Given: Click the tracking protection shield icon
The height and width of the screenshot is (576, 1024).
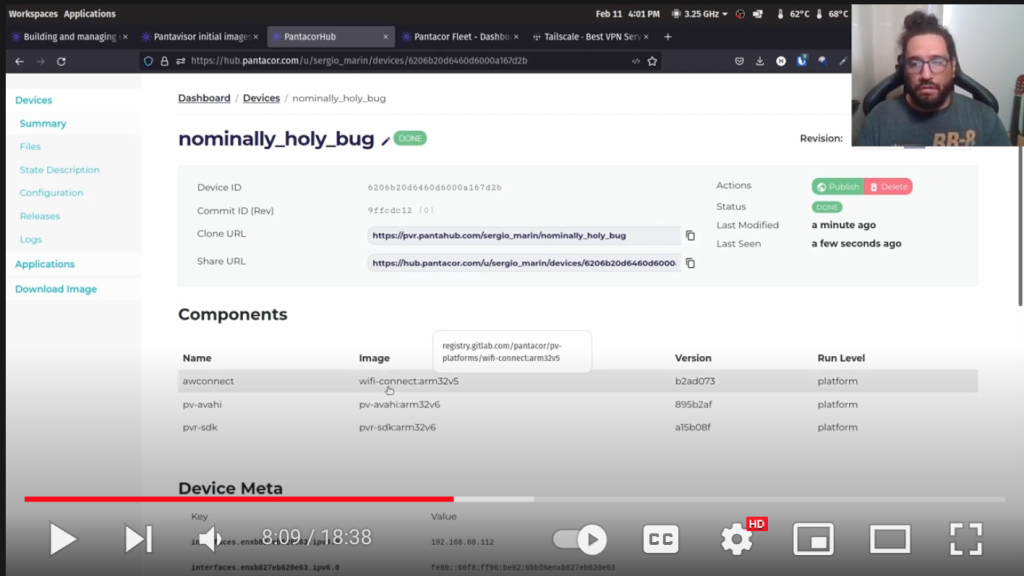Looking at the screenshot, I should coord(148,61).
